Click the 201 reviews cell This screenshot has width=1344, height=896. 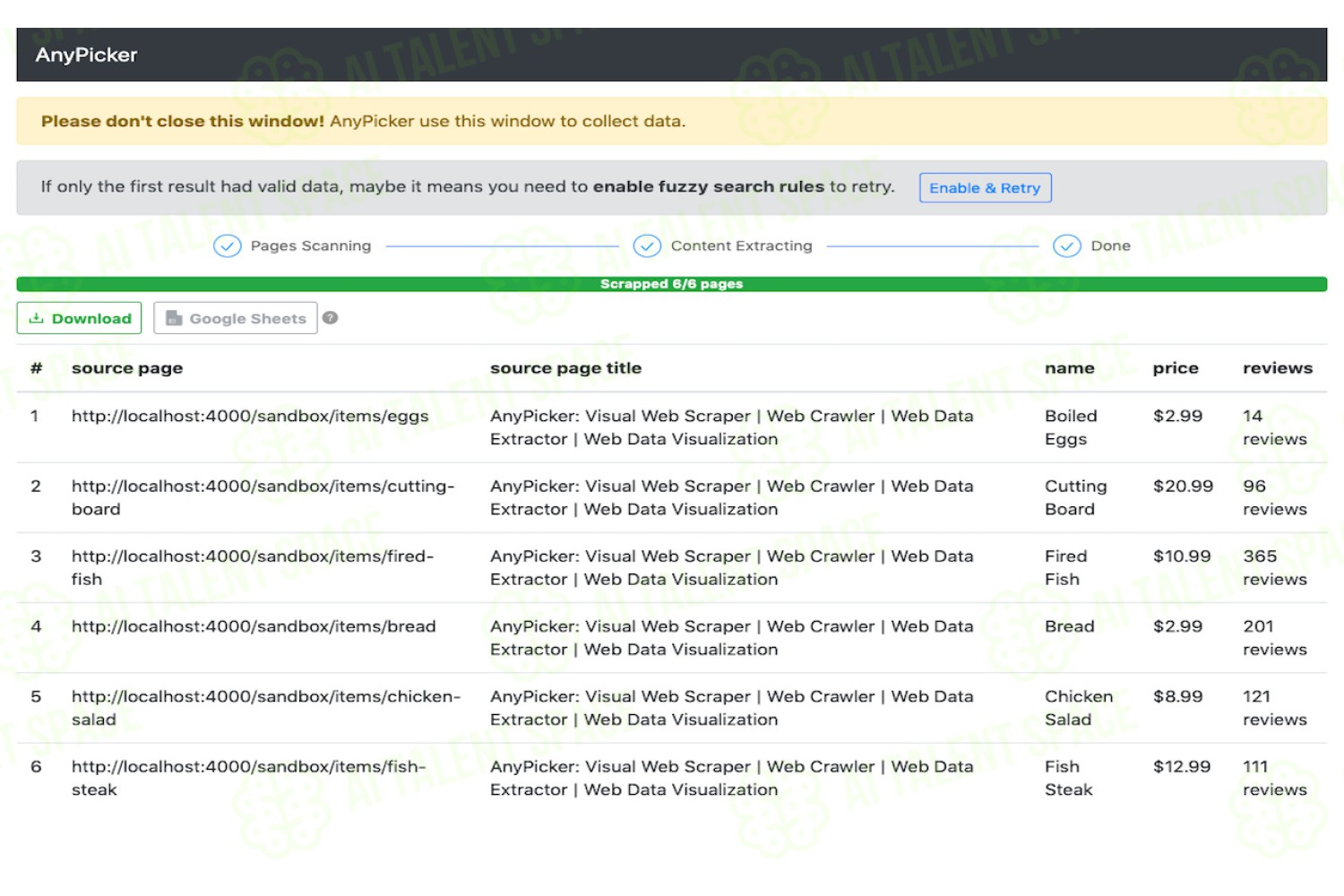click(x=1275, y=638)
